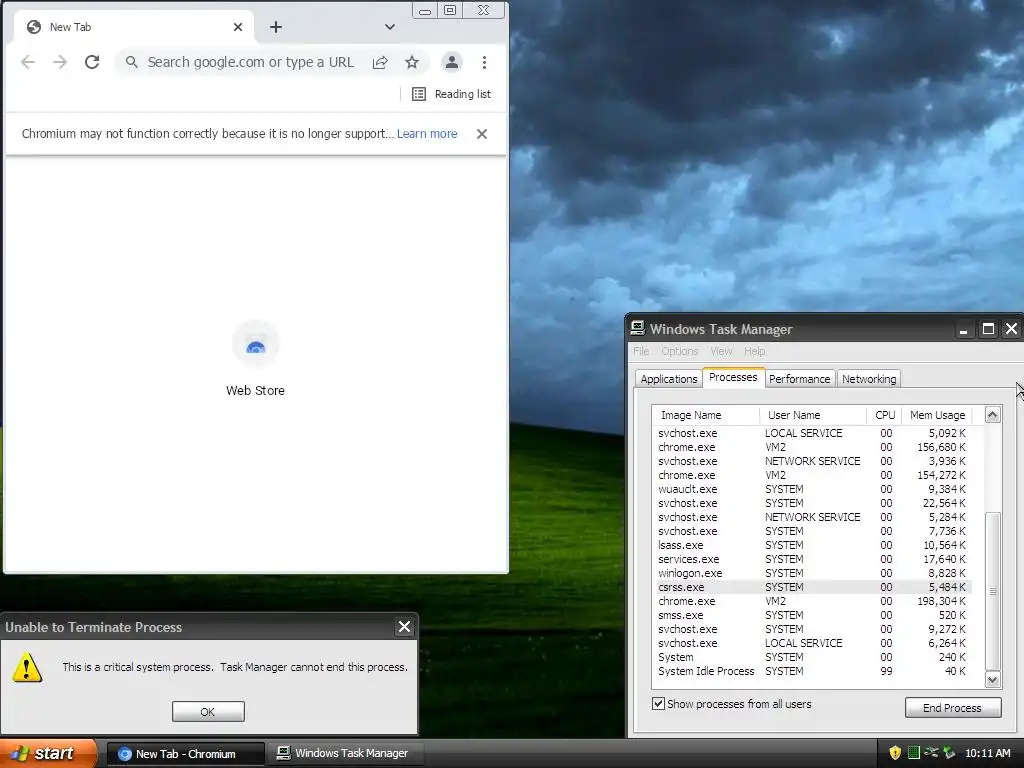
Task: Switch to the Applications tab
Action: (669, 379)
